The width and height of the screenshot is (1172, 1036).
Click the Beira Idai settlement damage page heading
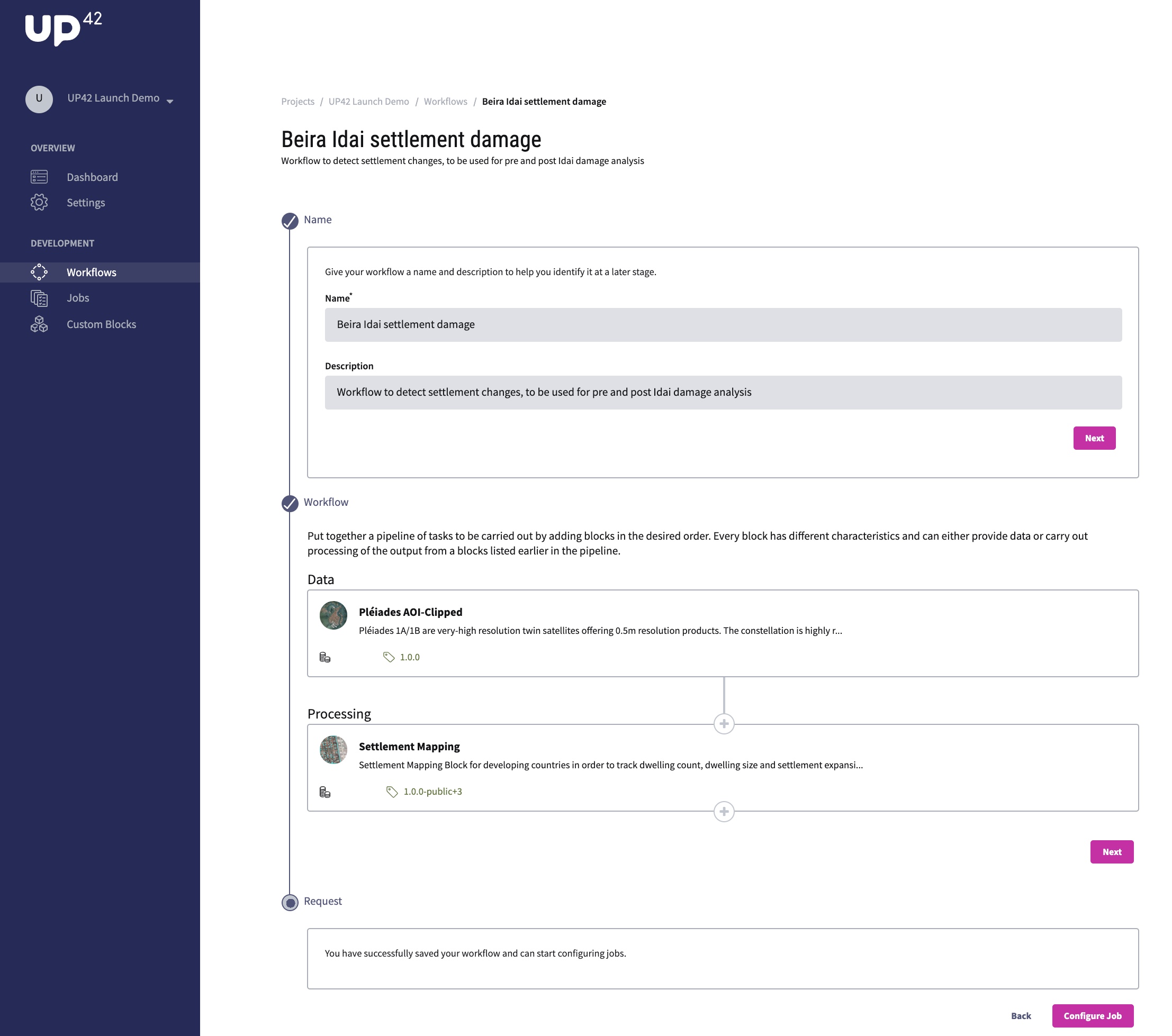(411, 139)
